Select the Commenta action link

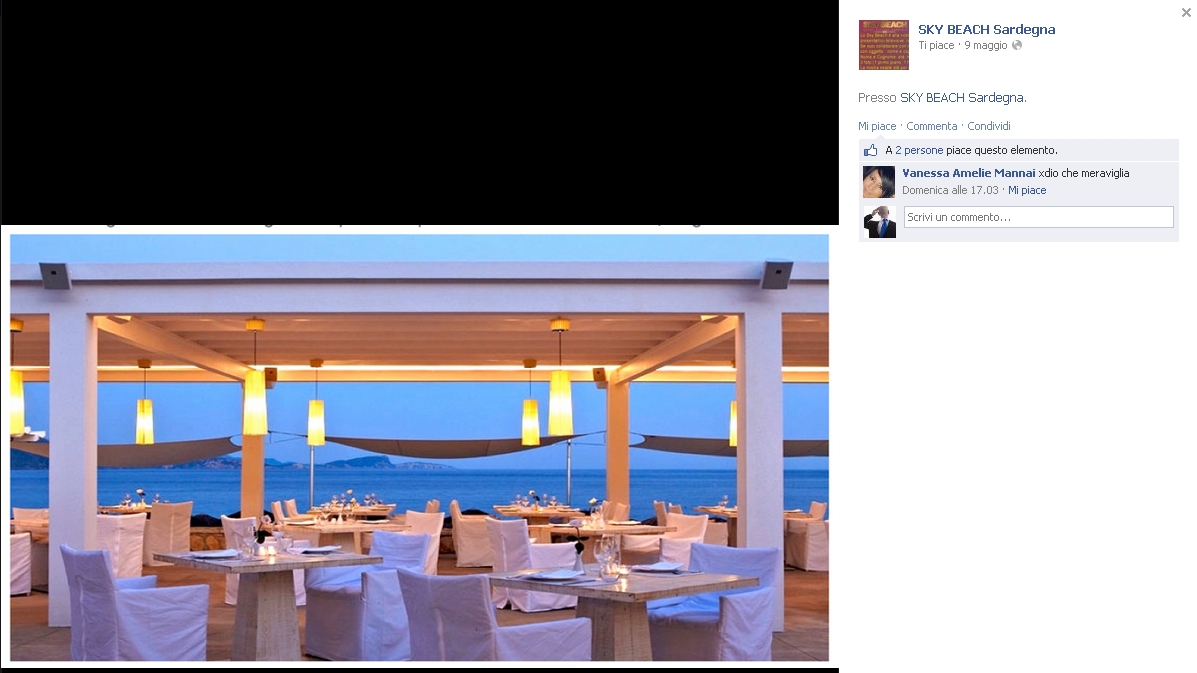[x=931, y=126]
